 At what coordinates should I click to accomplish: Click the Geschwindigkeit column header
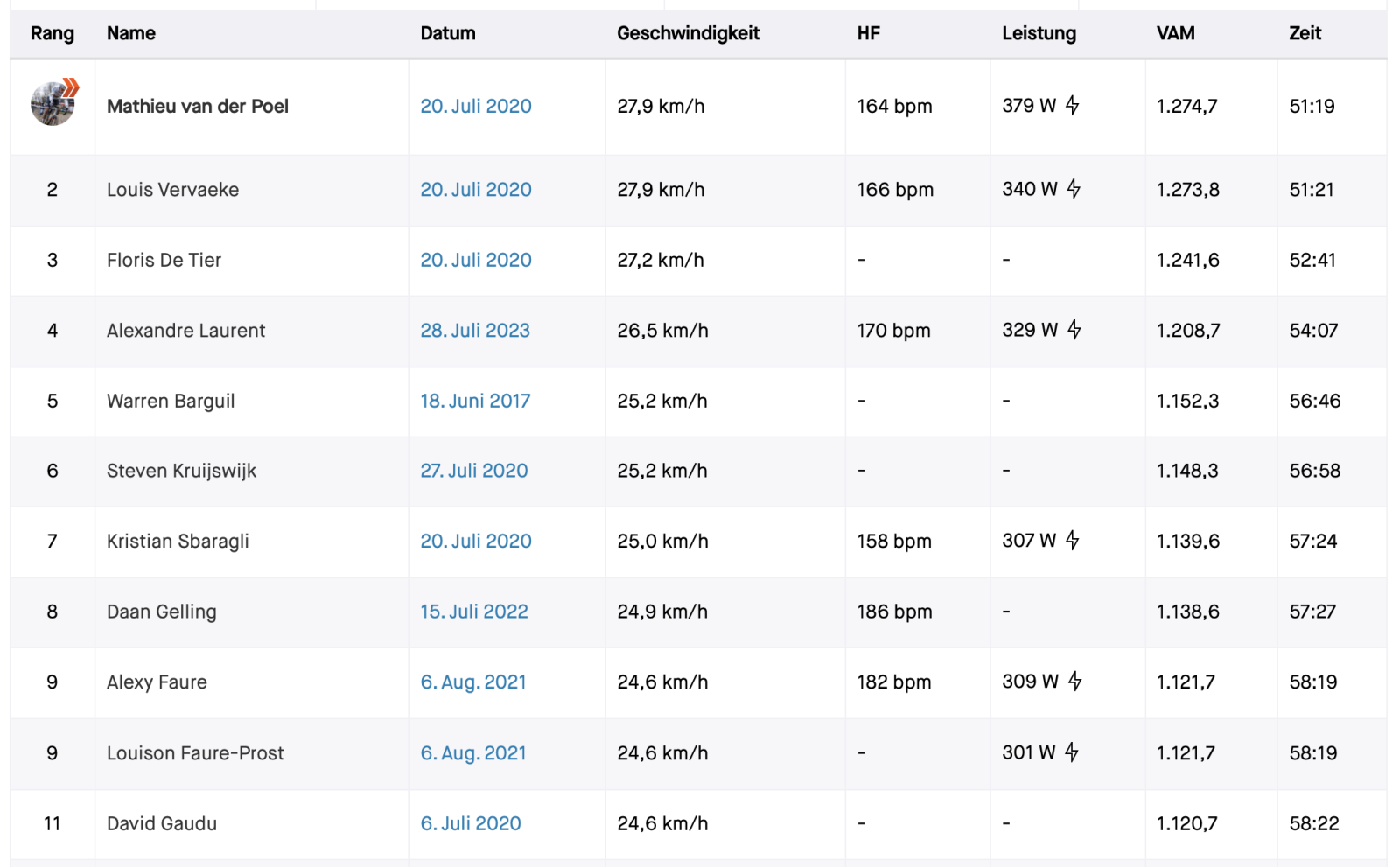pos(688,33)
